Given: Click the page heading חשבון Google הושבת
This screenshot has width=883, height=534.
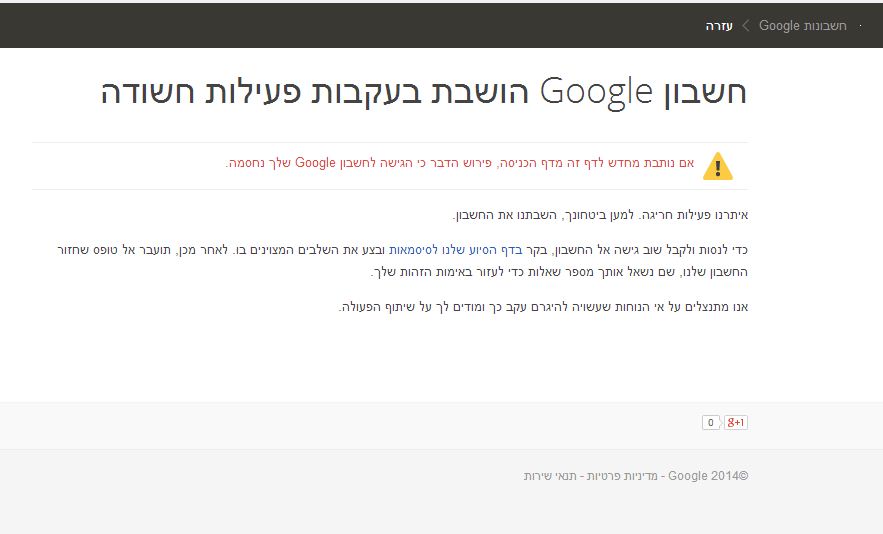Looking at the screenshot, I should [x=424, y=92].
